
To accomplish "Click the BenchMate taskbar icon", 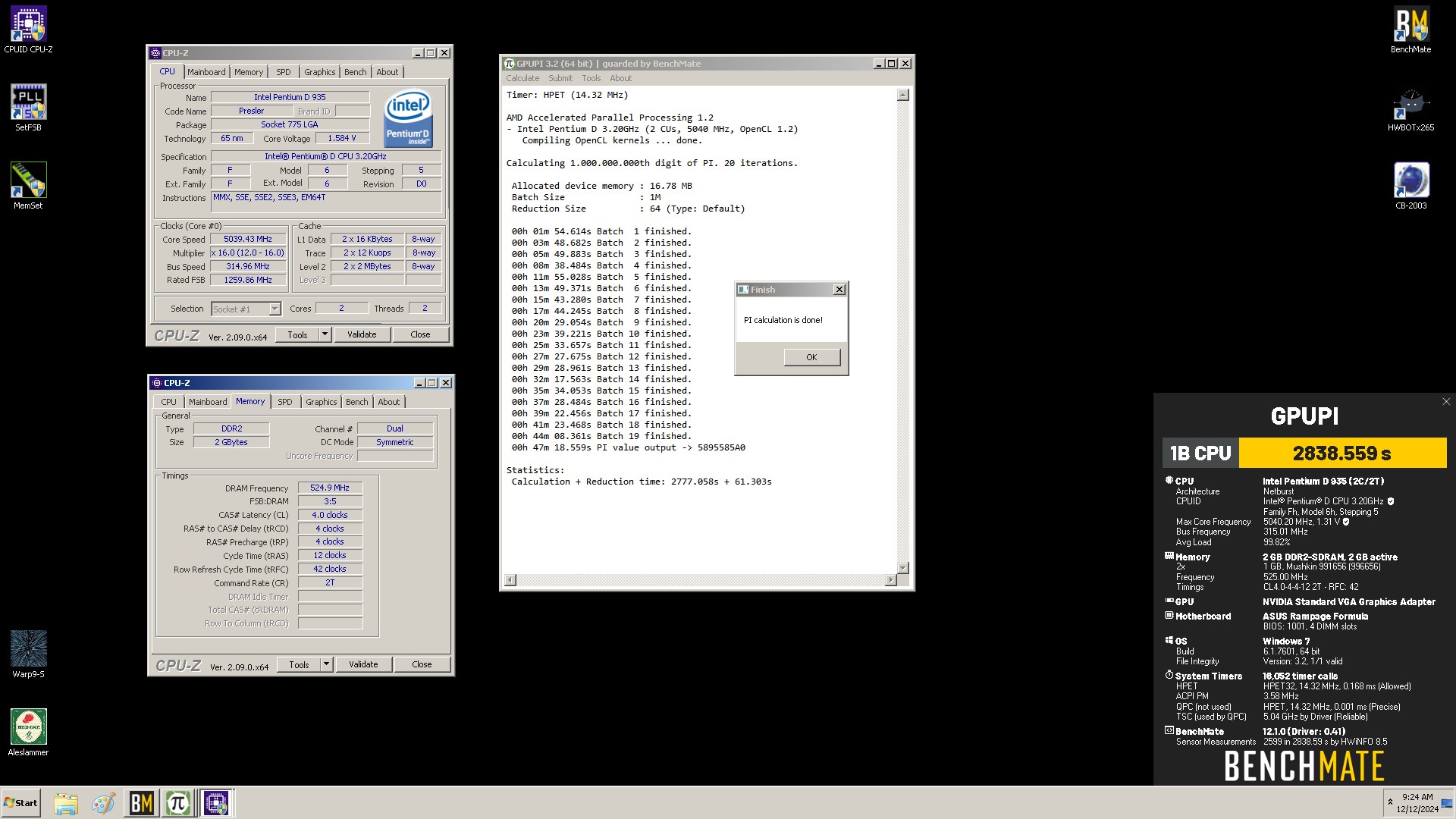I will [142, 803].
